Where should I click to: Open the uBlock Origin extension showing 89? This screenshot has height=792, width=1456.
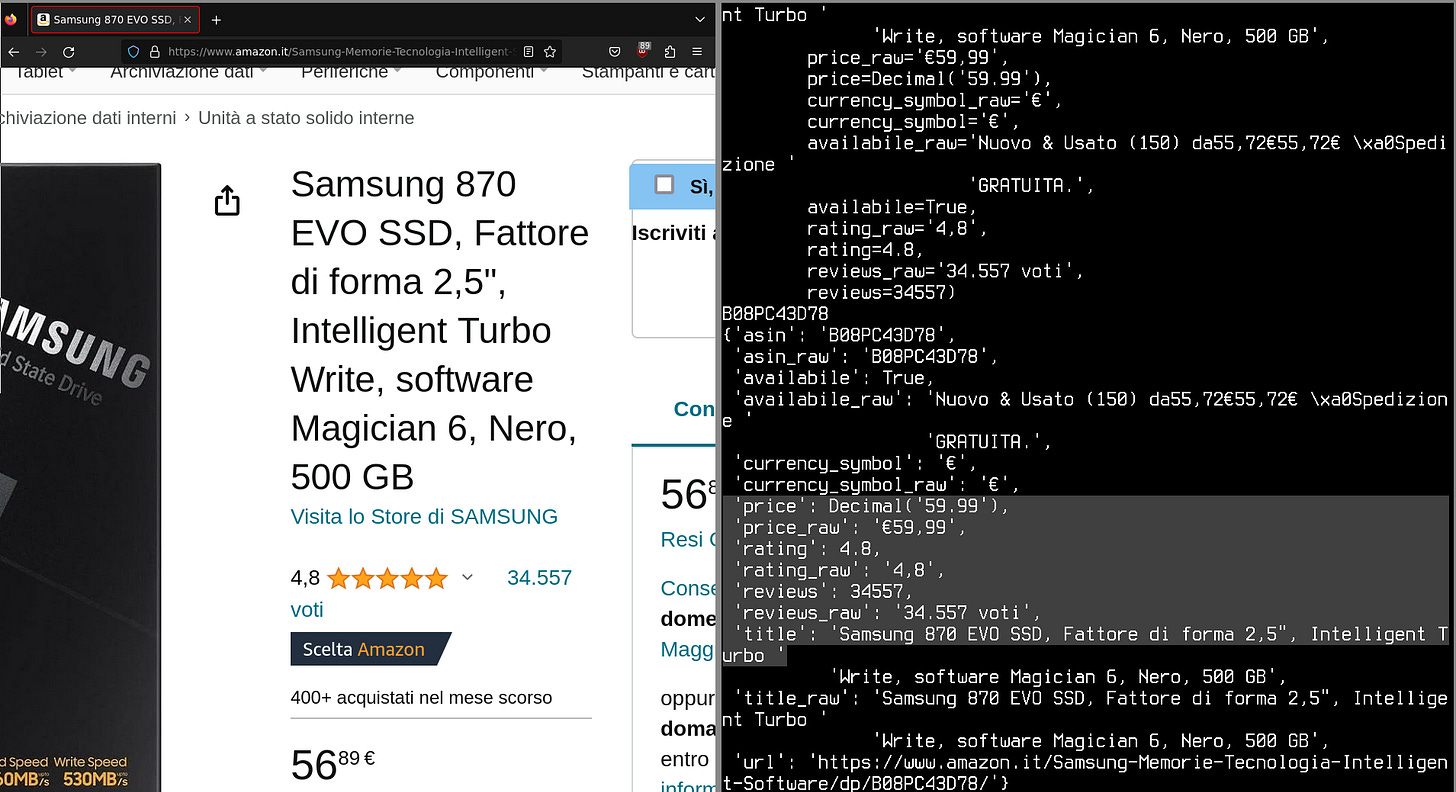643,51
